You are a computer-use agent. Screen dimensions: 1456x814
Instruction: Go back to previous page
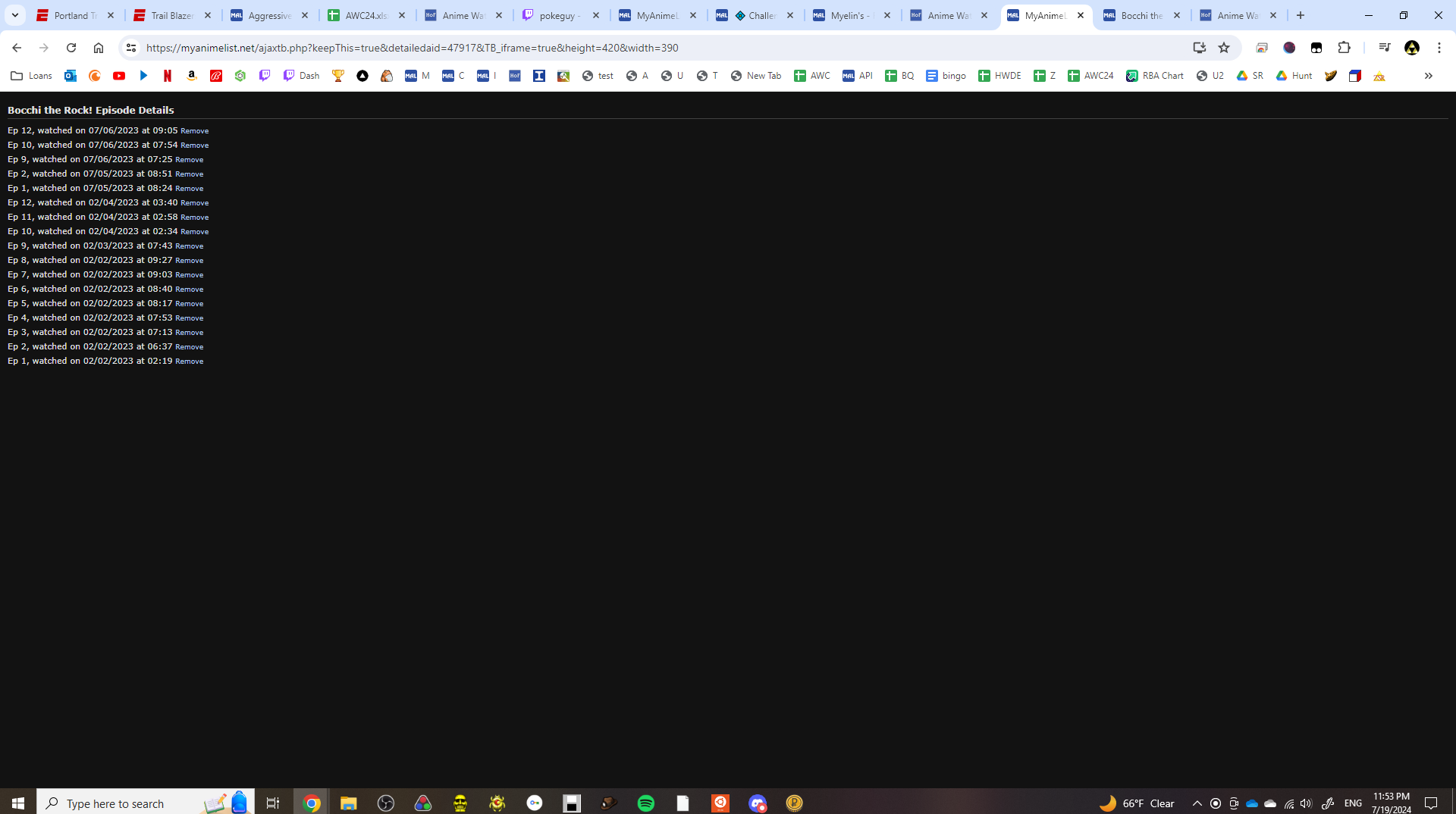[x=17, y=48]
